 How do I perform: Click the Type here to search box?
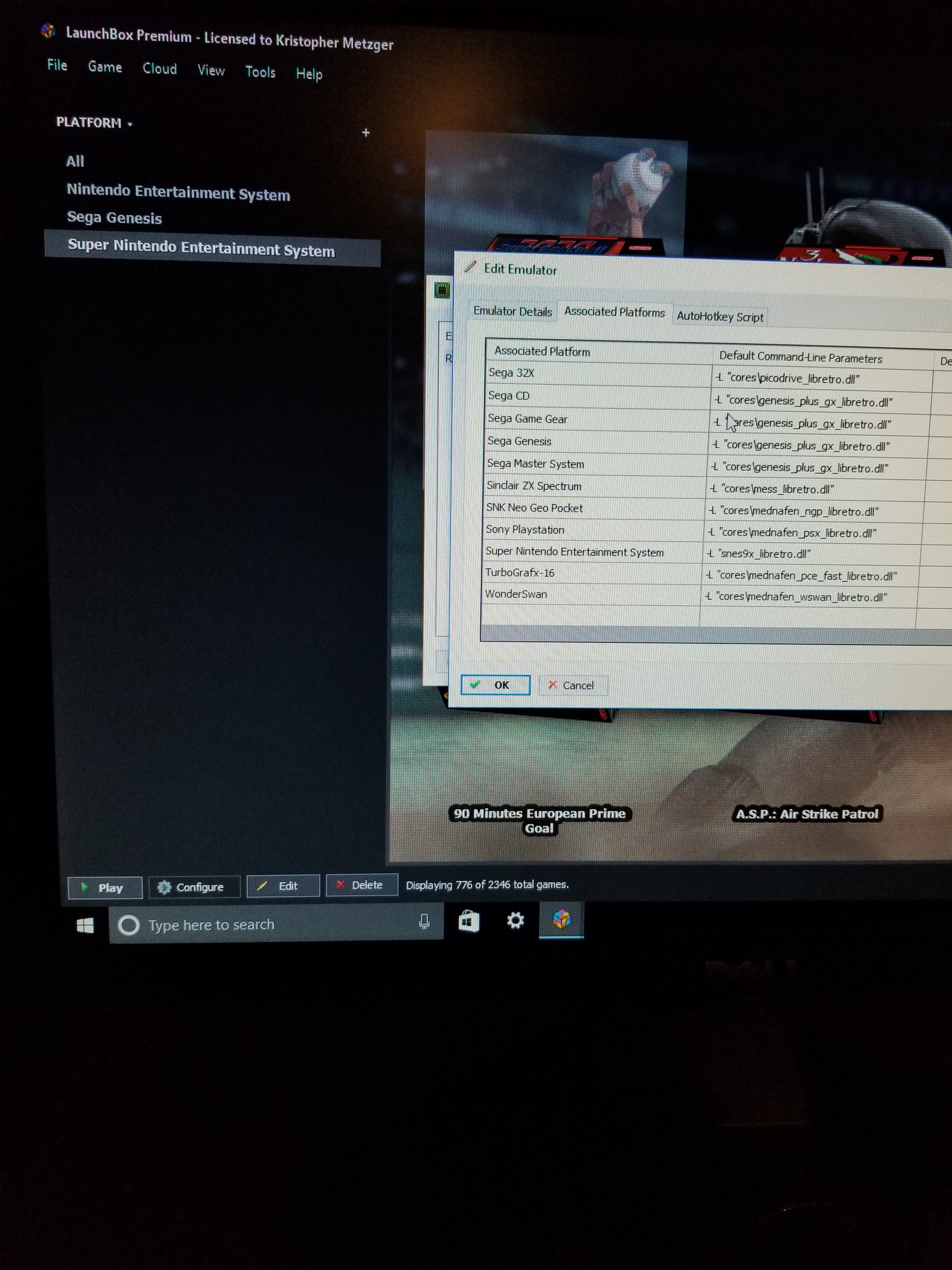[x=275, y=923]
